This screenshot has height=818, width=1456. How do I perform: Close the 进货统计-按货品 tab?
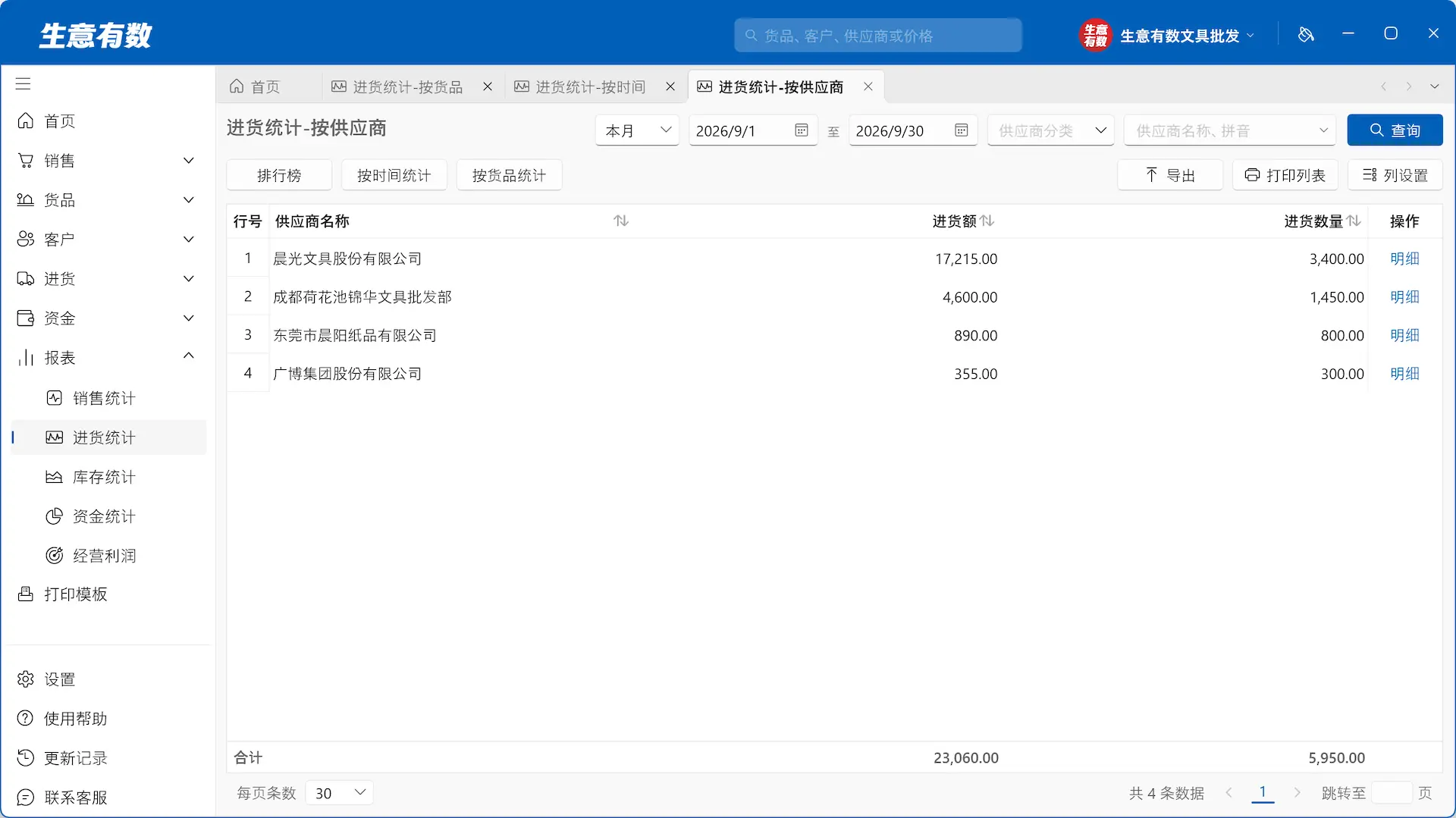click(488, 86)
